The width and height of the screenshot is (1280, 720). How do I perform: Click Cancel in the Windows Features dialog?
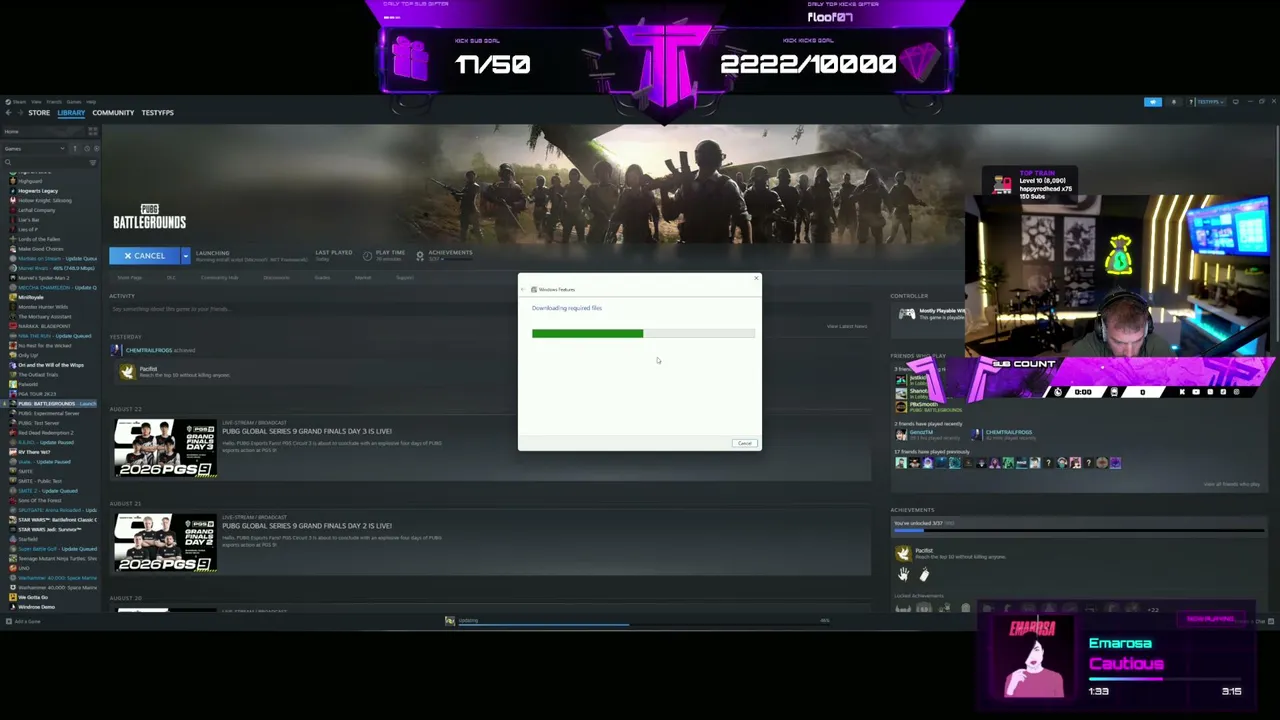745,443
